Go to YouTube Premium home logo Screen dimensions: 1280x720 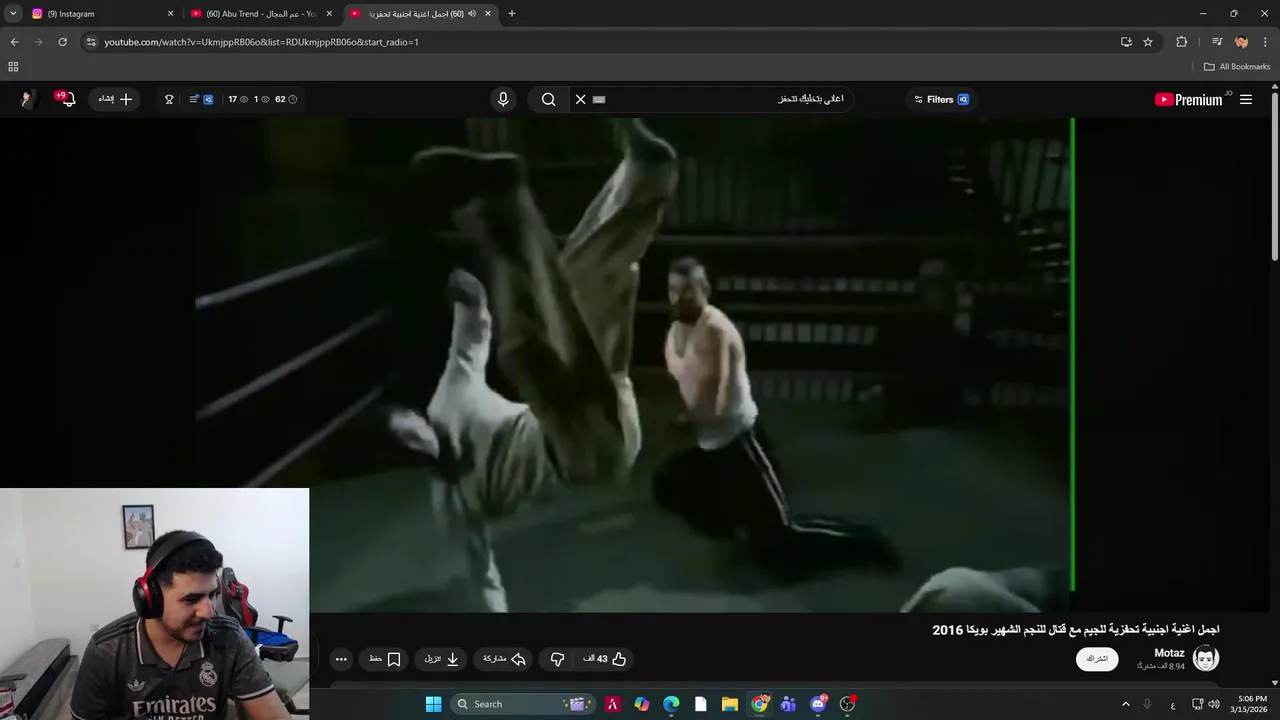1189,99
